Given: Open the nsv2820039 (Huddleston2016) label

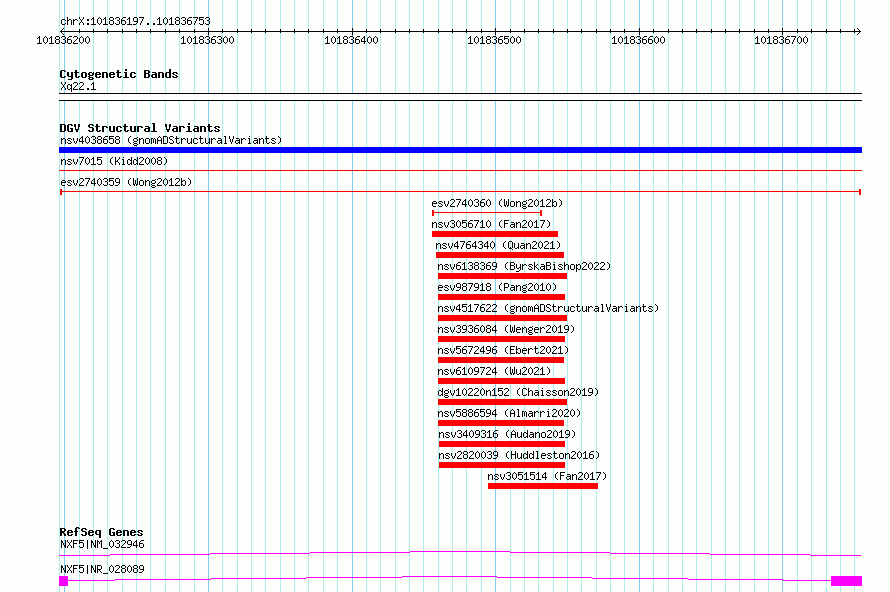Looking at the screenshot, I should tap(519, 455).
